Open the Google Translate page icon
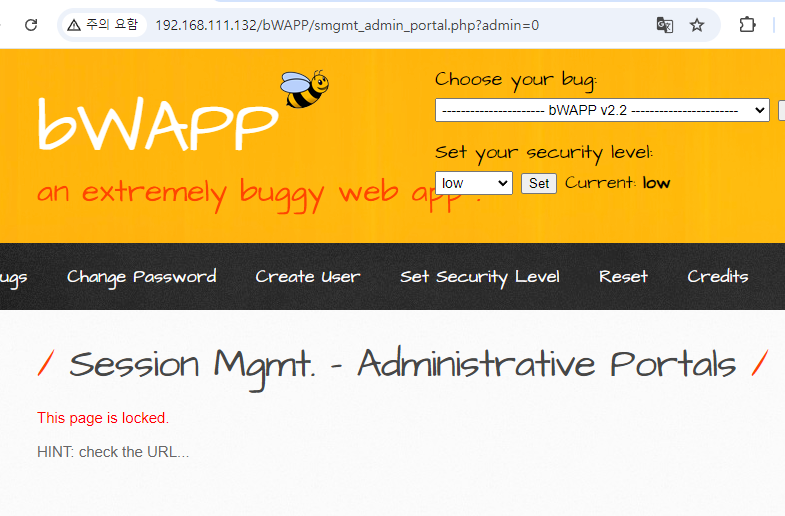 click(x=664, y=25)
